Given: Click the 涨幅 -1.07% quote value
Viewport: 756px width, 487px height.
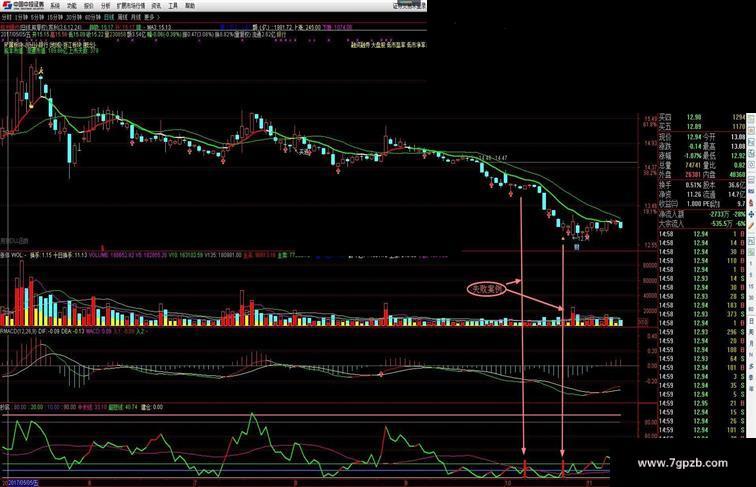Looking at the screenshot, I should [692, 156].
